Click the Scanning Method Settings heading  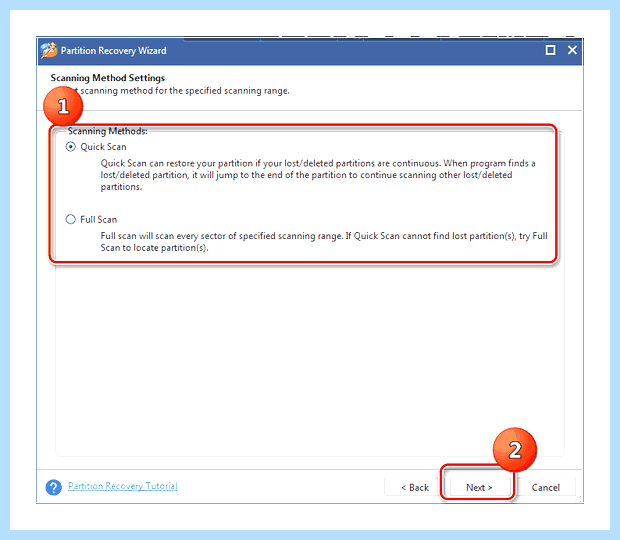108,78
